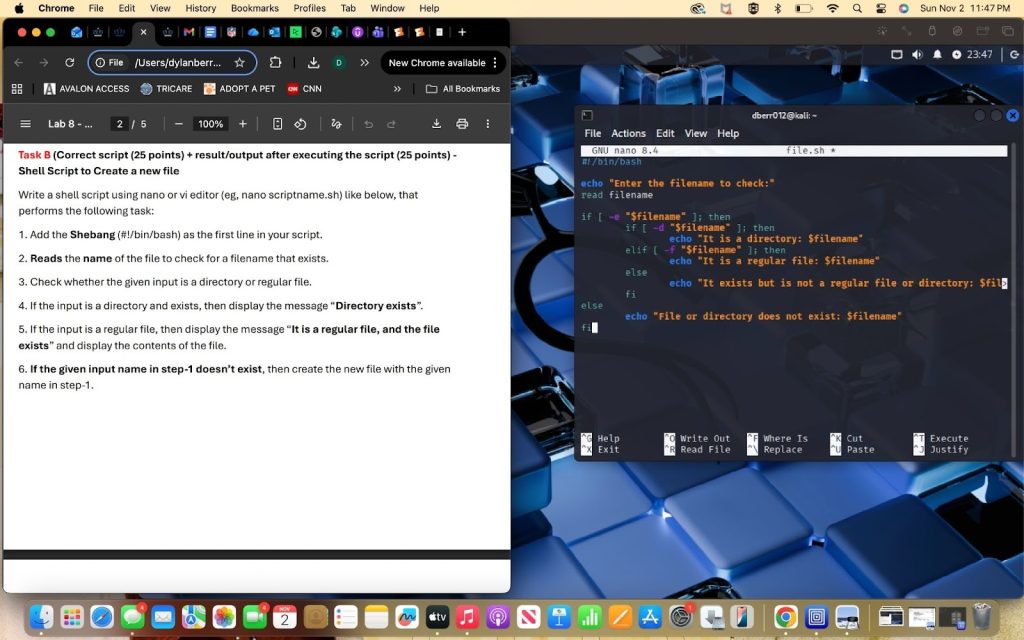Open the View menu in the terminal
Viewport: 1024px width, 640px height.
pyautogui.click(x=696, y=133)
